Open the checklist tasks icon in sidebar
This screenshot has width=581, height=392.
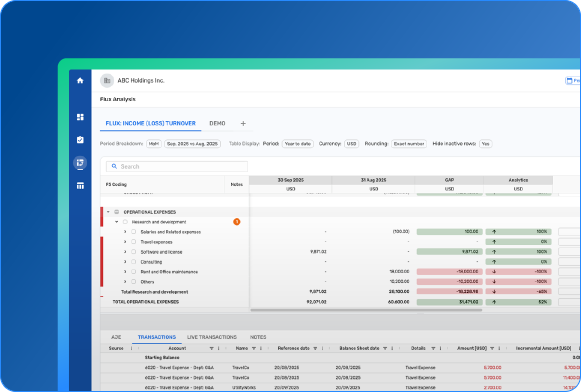click(80, 140)
